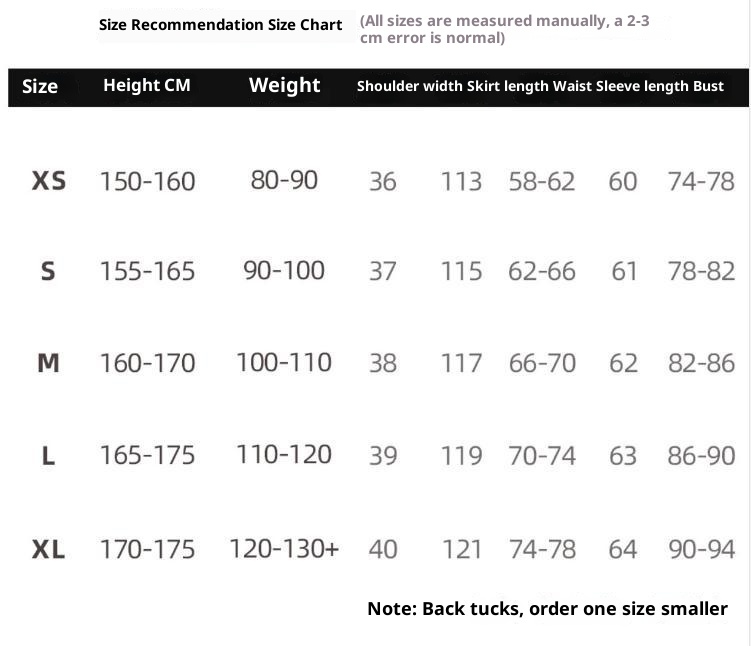Image resolution: width=751 pixels, height=646 pixels.
Task: Click the Bust header text
Action: (708, 86)
